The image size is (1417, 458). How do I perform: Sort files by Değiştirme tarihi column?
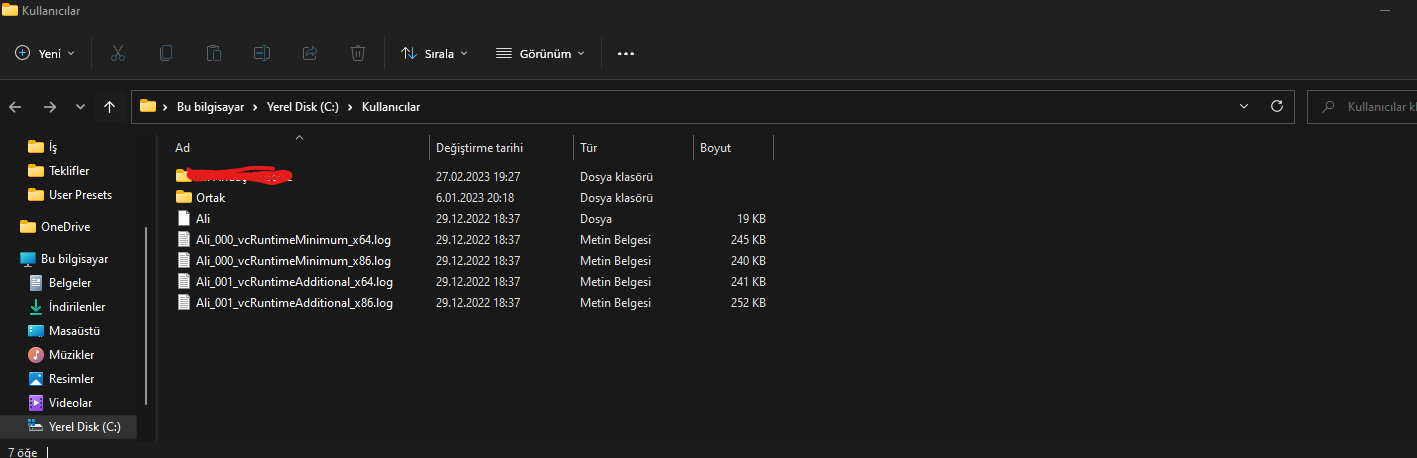[x=480, y=148]
